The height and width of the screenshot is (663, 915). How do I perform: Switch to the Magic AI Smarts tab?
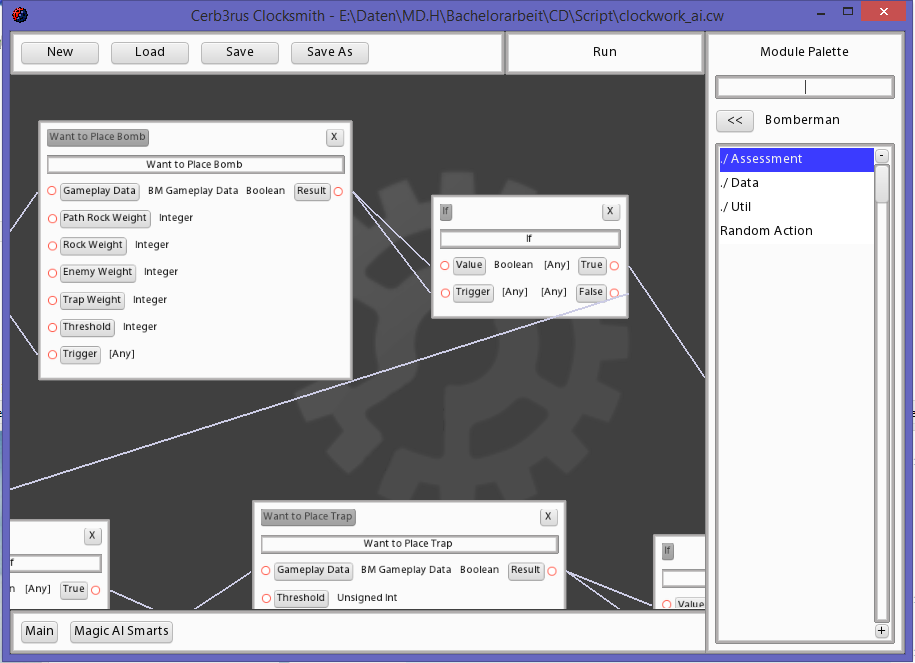point(121,631)
